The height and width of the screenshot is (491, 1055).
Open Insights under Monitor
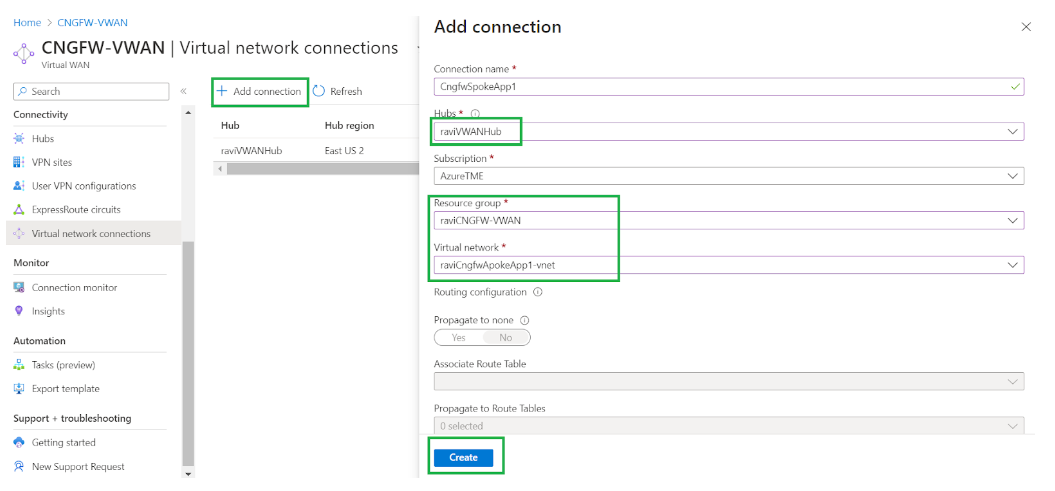point(48,311)
